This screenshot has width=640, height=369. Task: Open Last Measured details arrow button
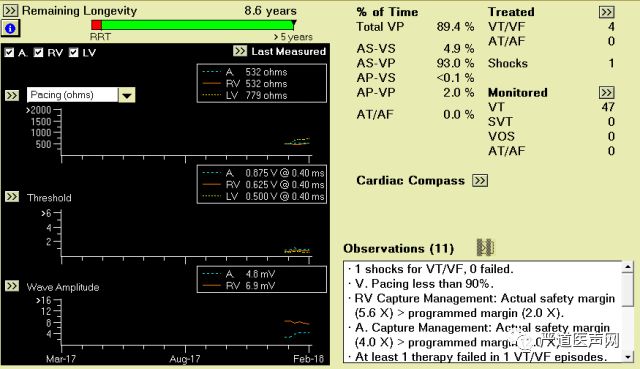240,51
